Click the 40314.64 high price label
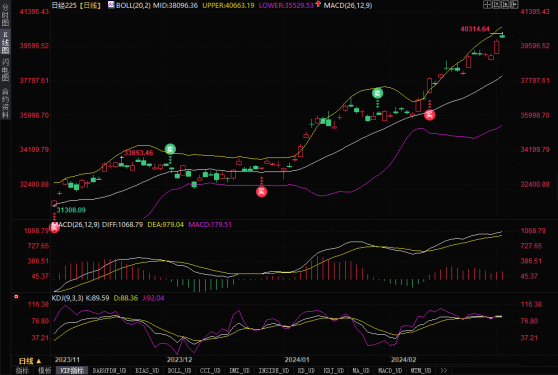558x375 pixels. click(x=475, y=29)
